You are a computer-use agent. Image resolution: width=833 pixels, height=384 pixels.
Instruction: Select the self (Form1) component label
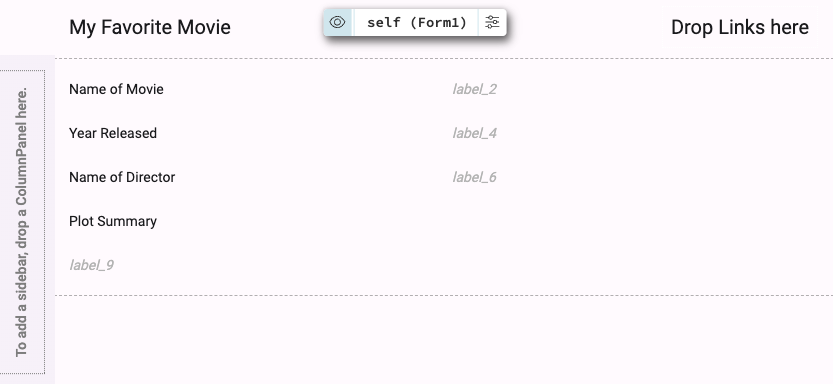pos(416,22)
